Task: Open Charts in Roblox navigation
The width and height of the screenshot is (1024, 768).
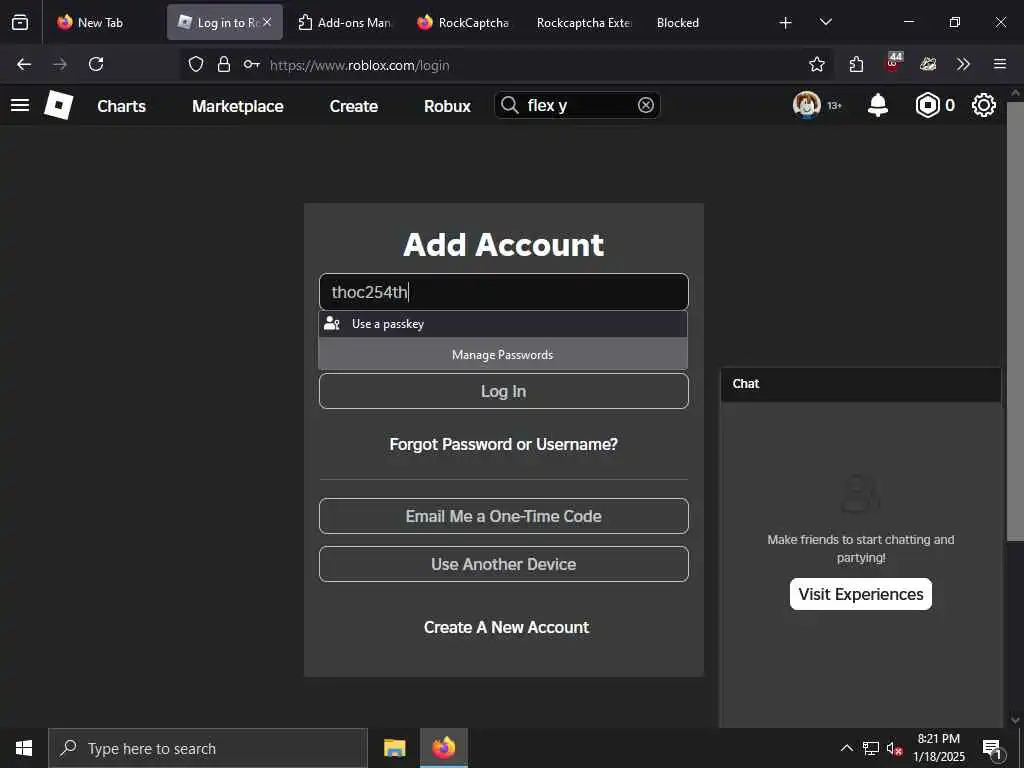Action: pyautogui.click(x=121, y=106)
